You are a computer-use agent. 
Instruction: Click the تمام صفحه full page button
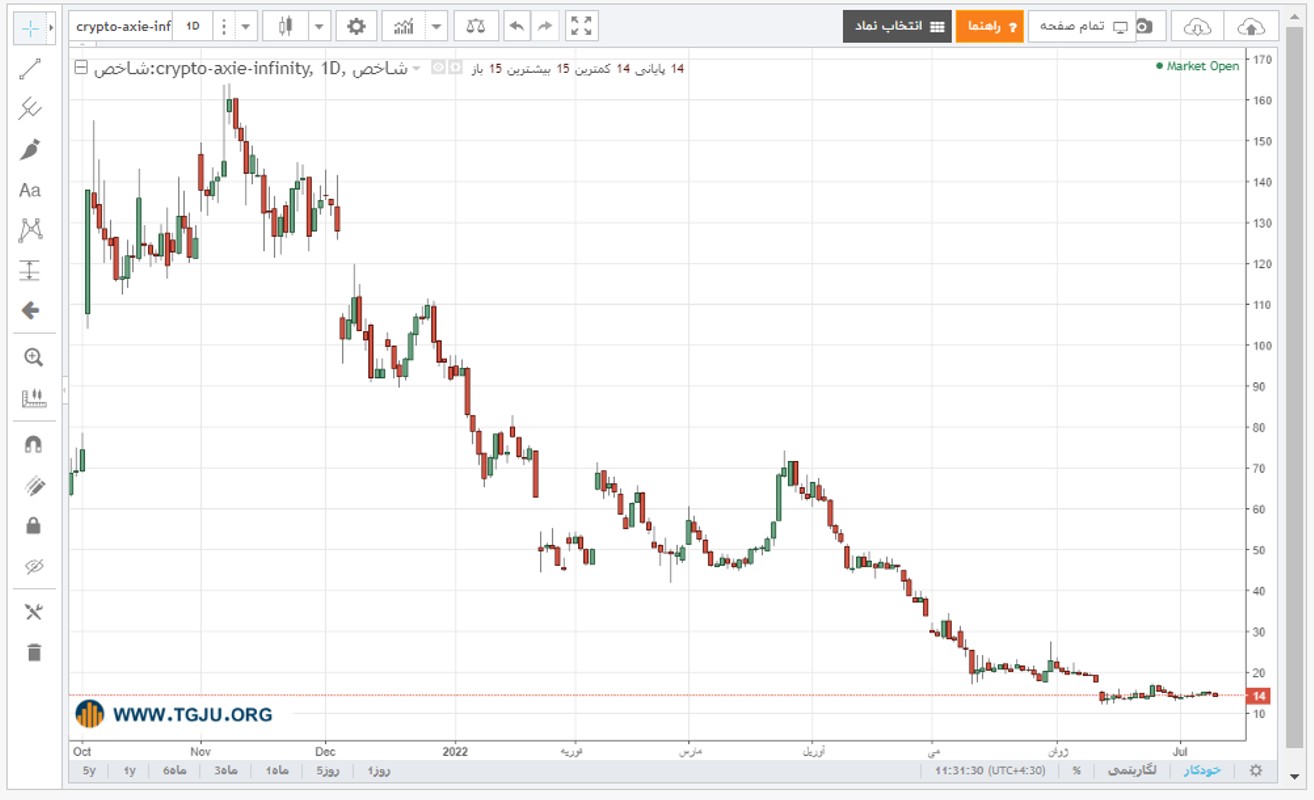[1082, 27]
